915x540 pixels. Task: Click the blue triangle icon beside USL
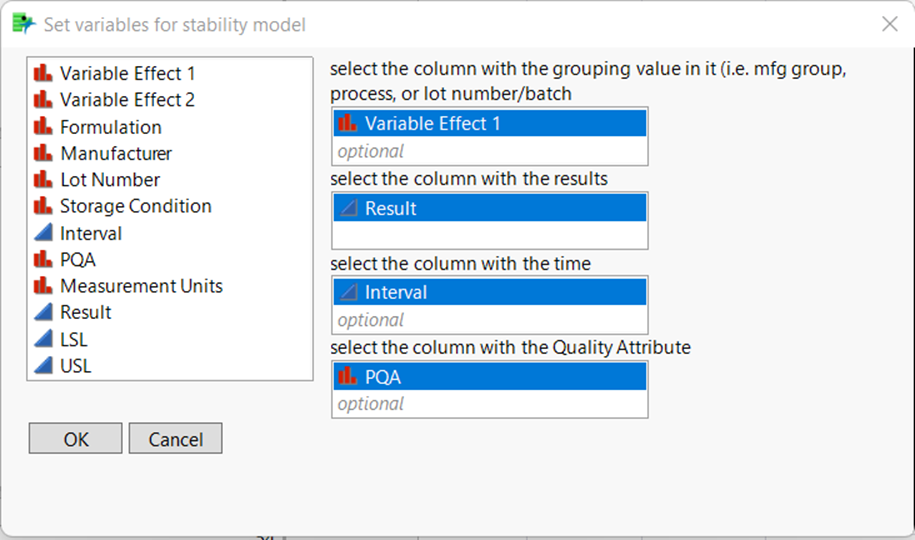click(43, 366)
